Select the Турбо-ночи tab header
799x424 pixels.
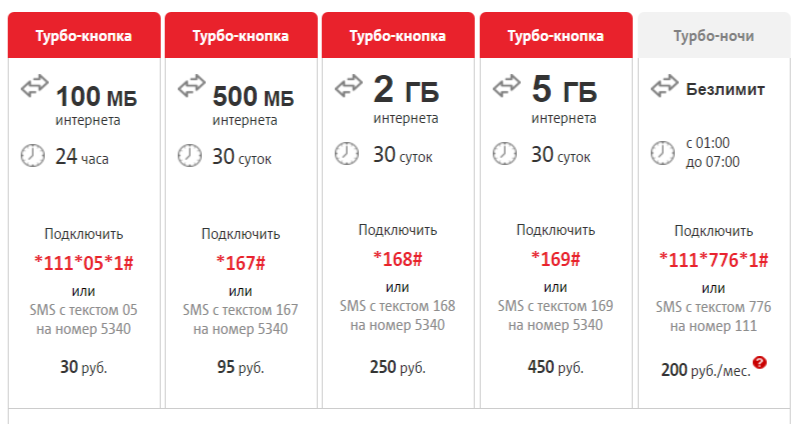713,35
